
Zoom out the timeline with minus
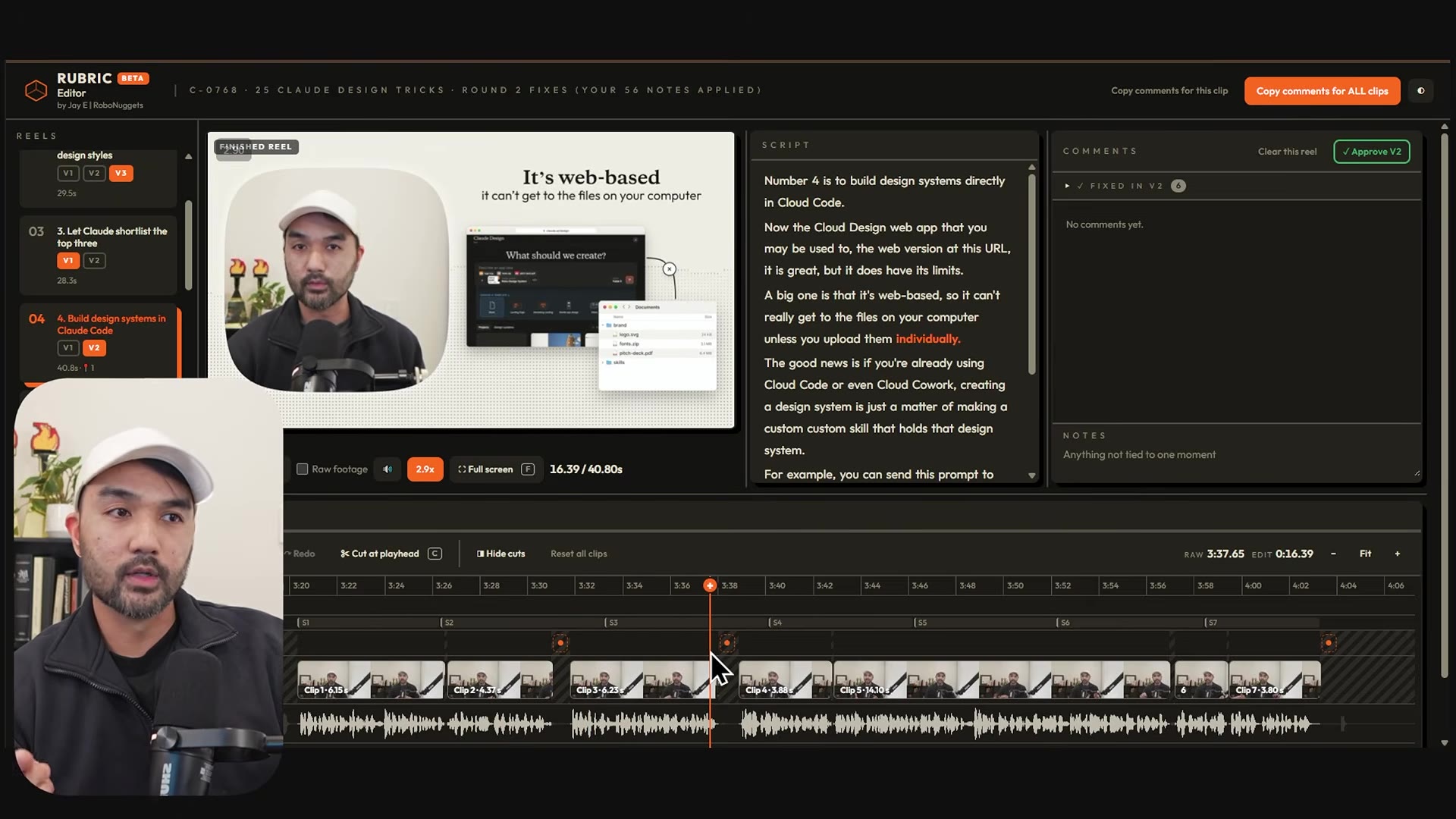[1333, 554]
